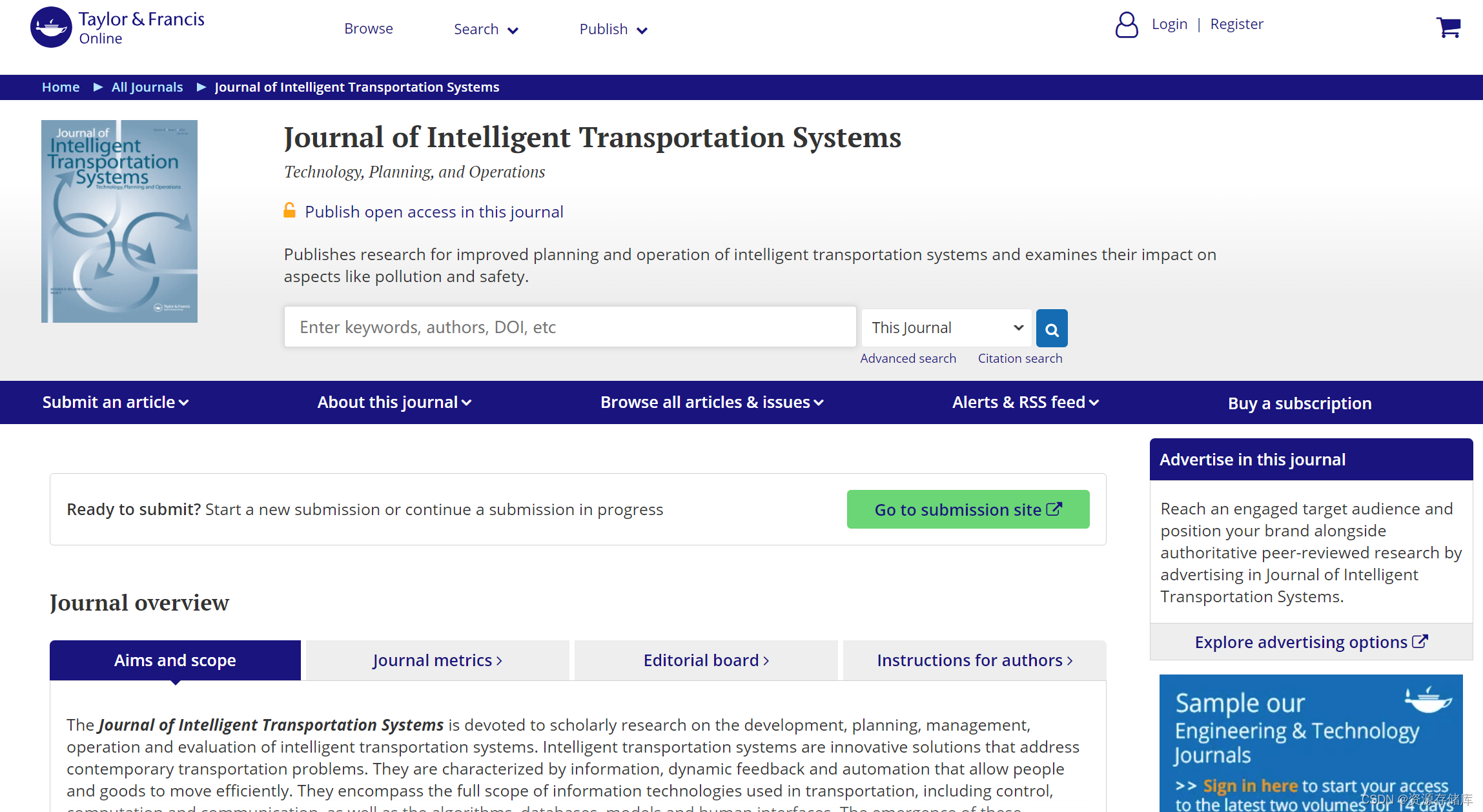This screenshot has width=1483, height=812.
Task: Click the user account profile icon
Action: (1127, 25)
